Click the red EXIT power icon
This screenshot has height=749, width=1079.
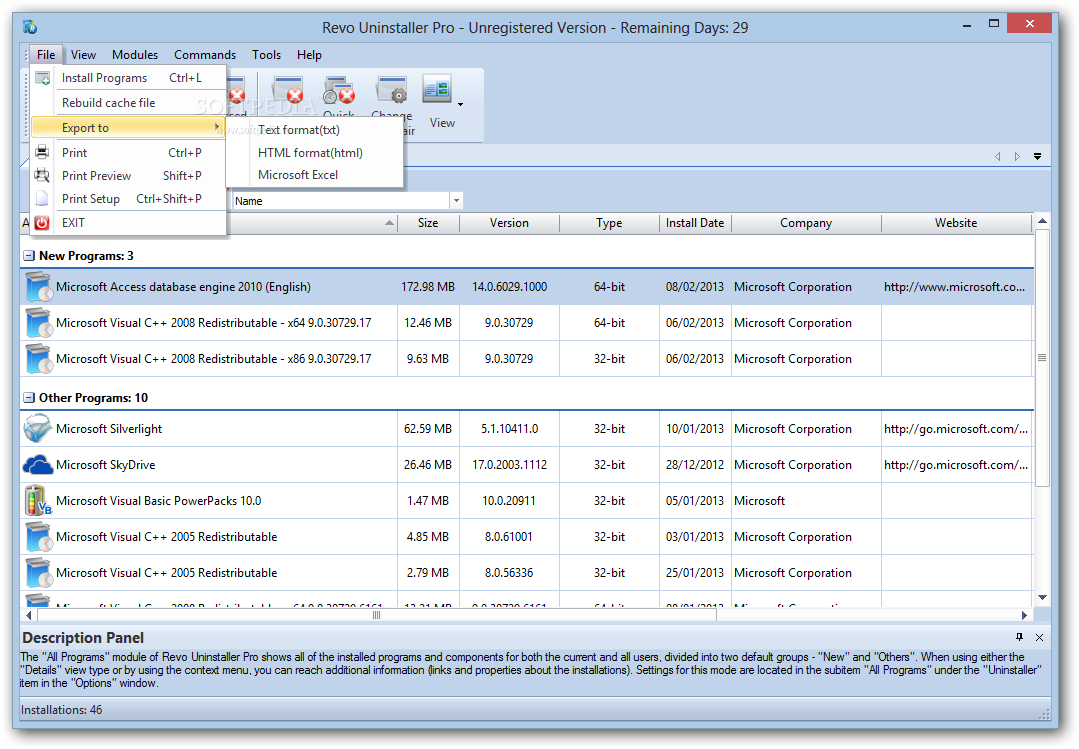pos(42,222)
